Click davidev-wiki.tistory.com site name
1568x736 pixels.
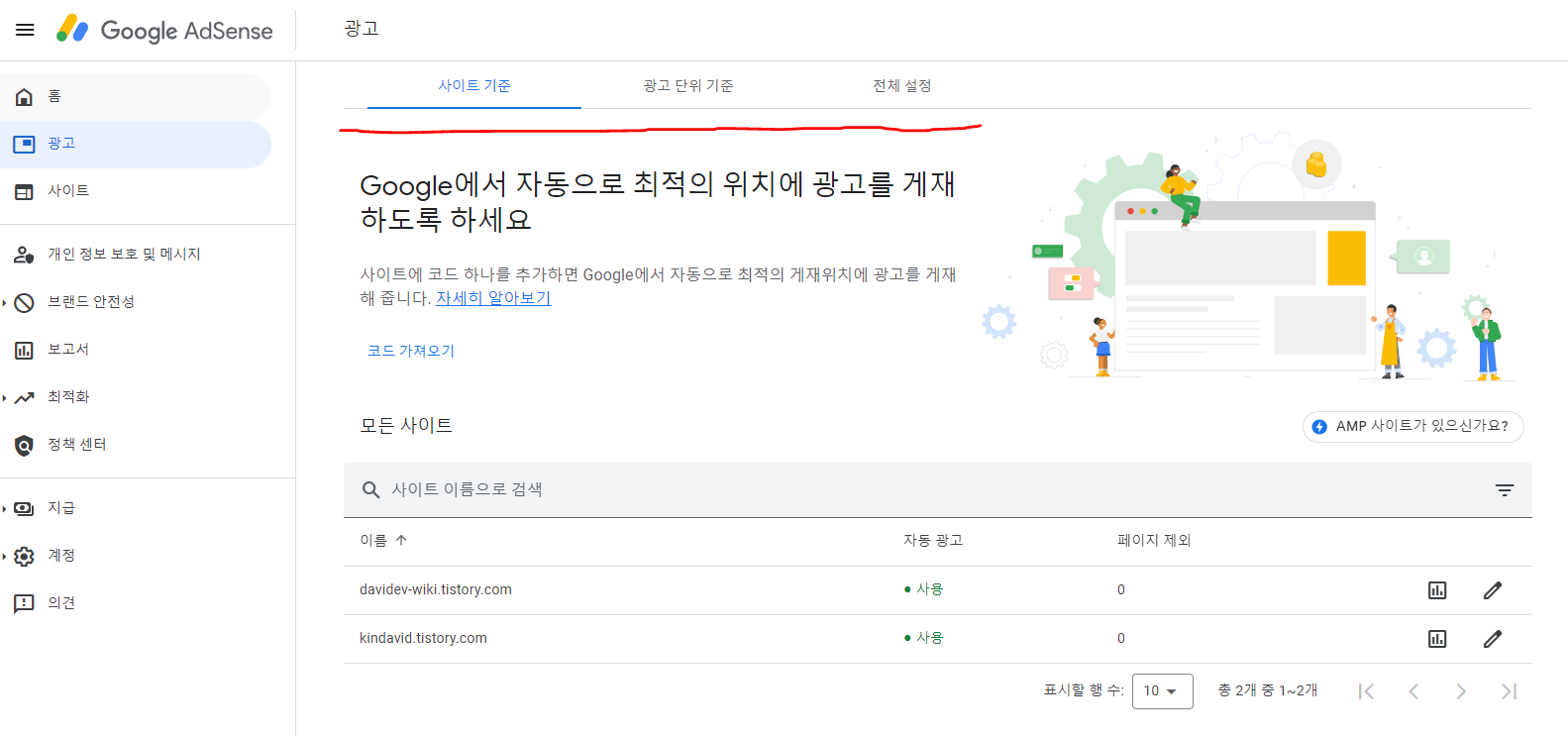tap(436, 589)
